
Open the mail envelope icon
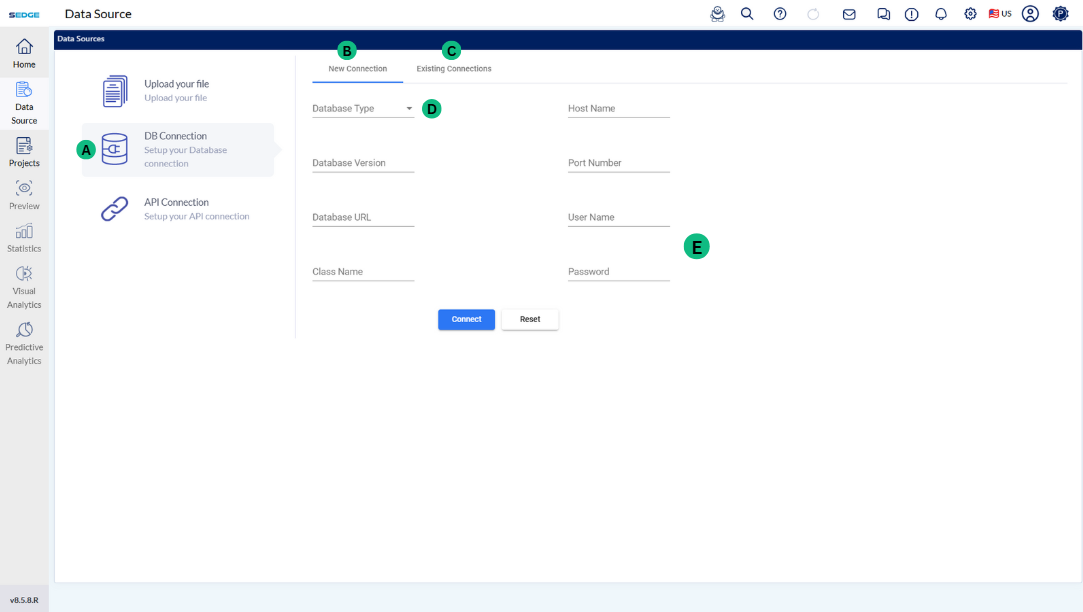pyautogui.click(x=849, y=14)
